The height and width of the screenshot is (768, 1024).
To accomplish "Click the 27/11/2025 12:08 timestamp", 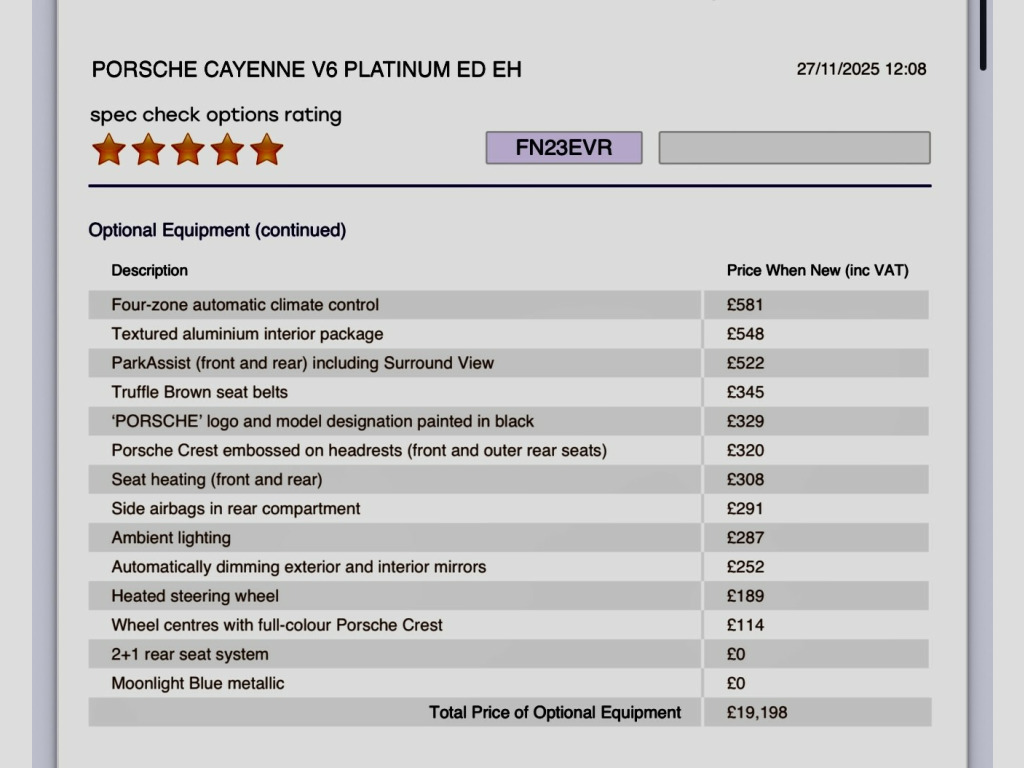I will click(x=861, y=69).
